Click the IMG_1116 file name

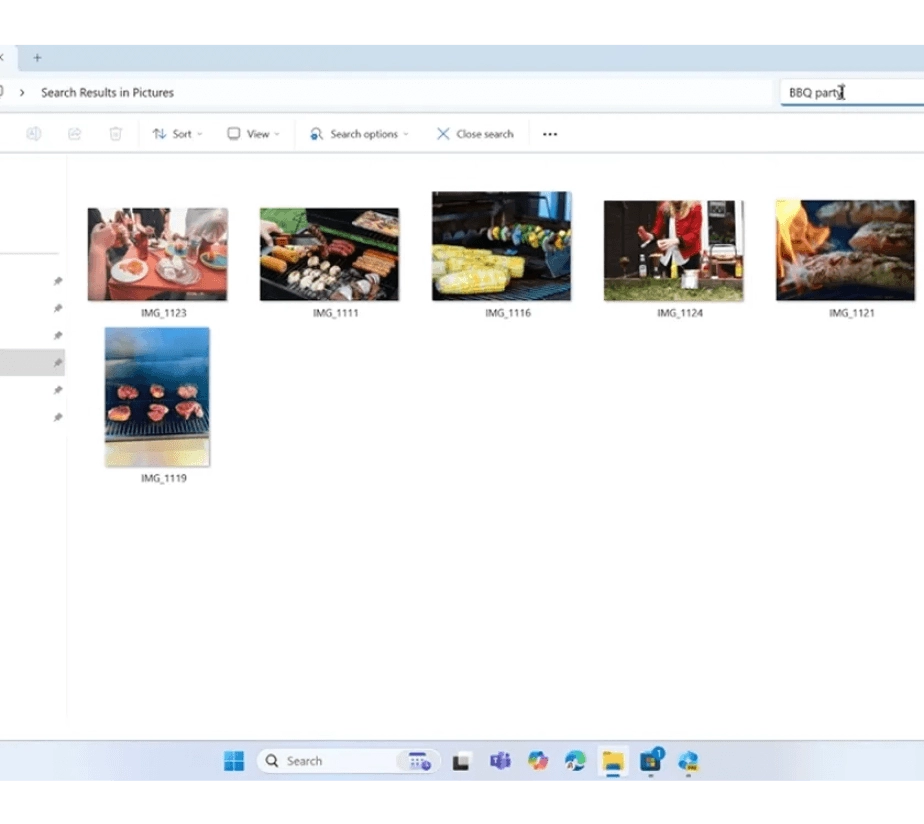pyautogui.click(x=508, y=313)
